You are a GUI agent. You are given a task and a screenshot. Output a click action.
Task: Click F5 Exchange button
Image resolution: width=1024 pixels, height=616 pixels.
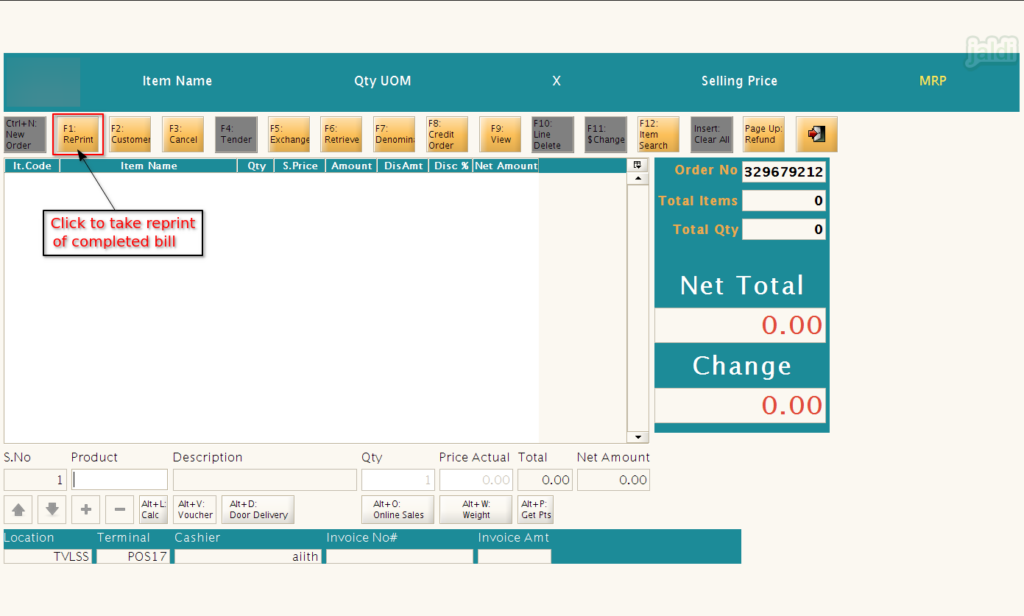coord(289,135)
